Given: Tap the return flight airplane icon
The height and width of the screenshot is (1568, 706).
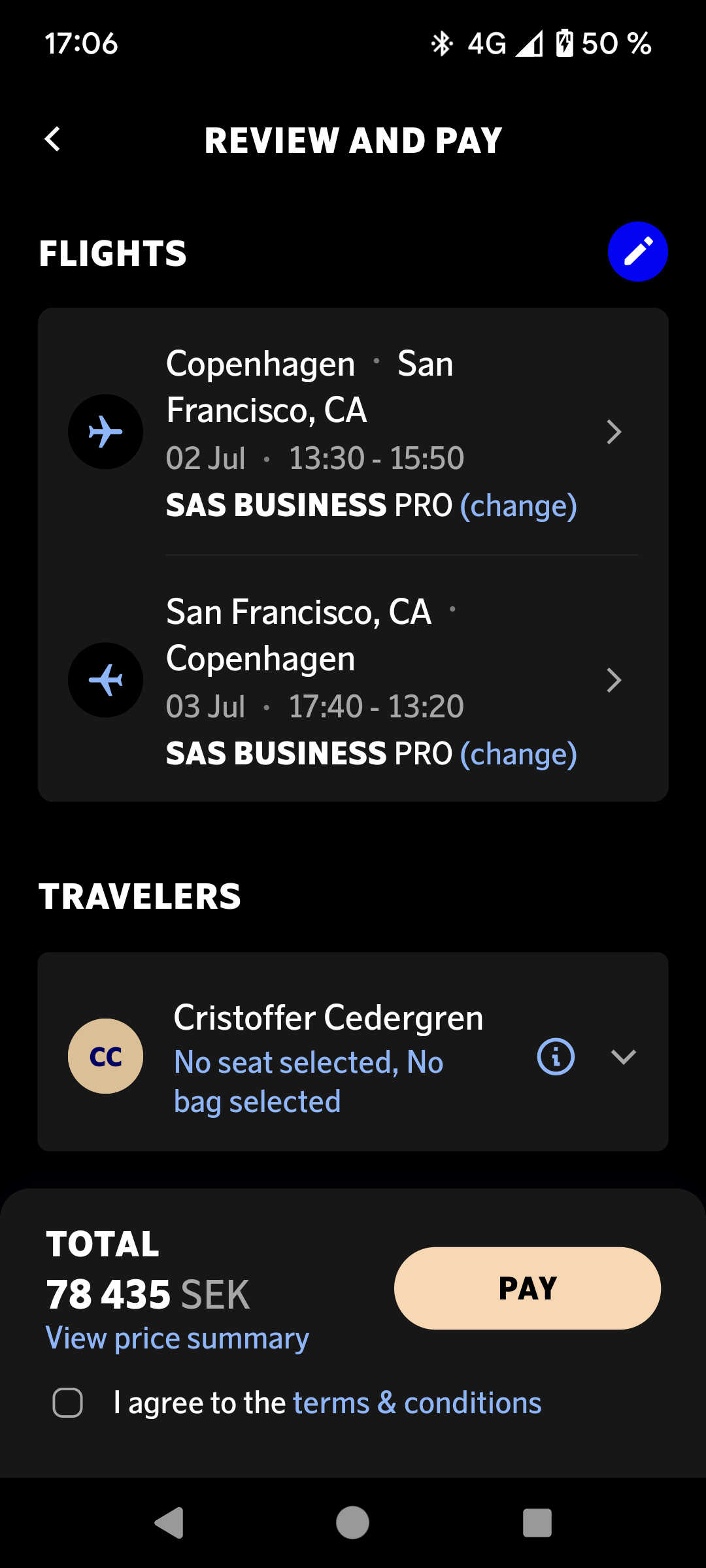Looking at the screenshot, I should click(x=105, y=680).
